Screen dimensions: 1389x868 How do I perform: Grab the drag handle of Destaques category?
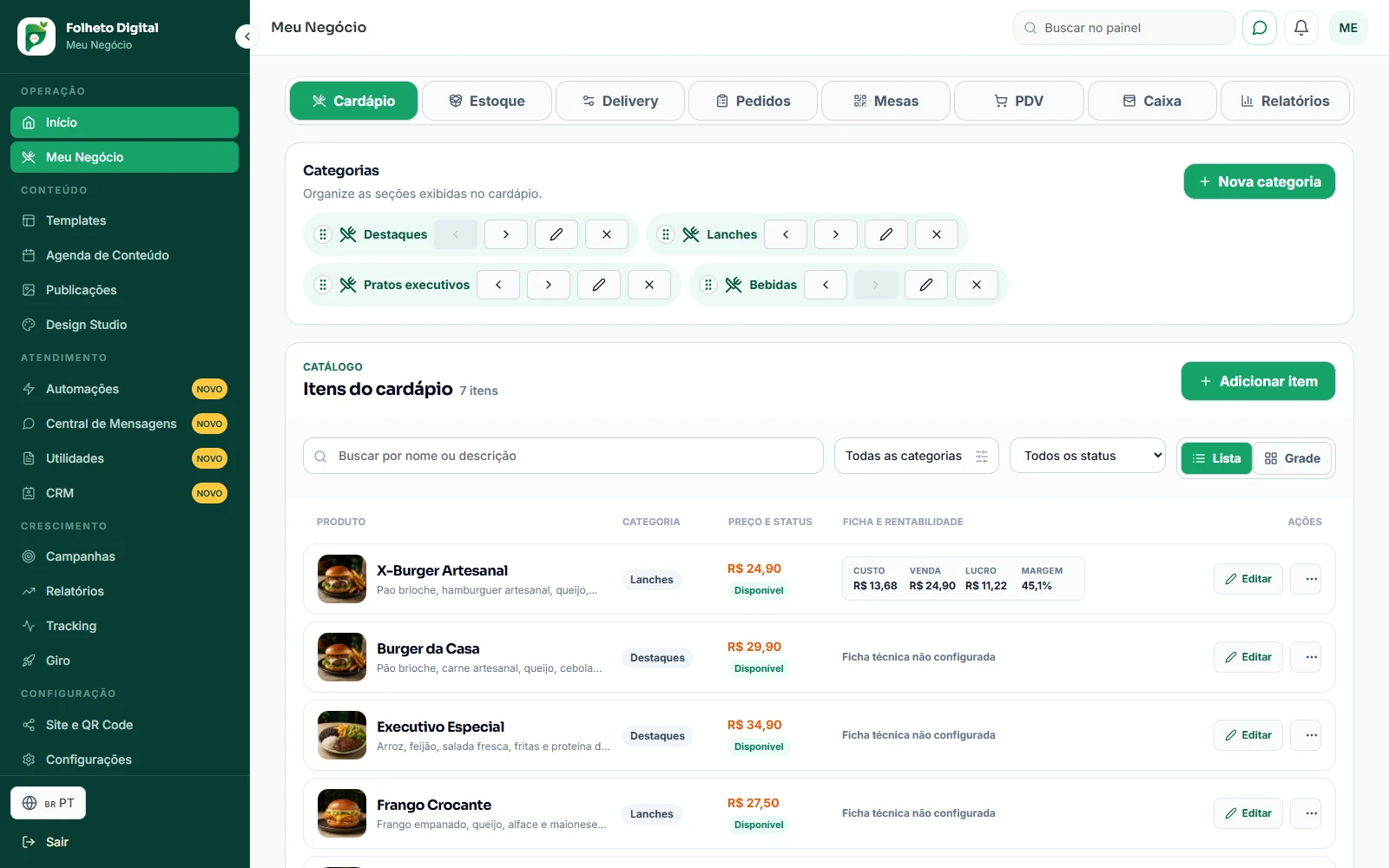(323, 234)
